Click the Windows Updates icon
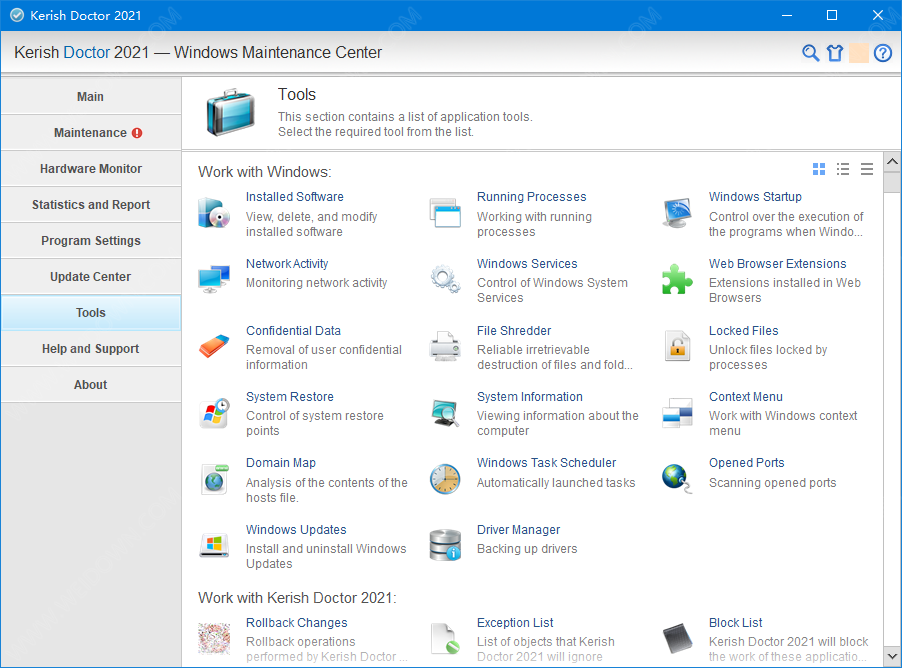 [214, 545]
